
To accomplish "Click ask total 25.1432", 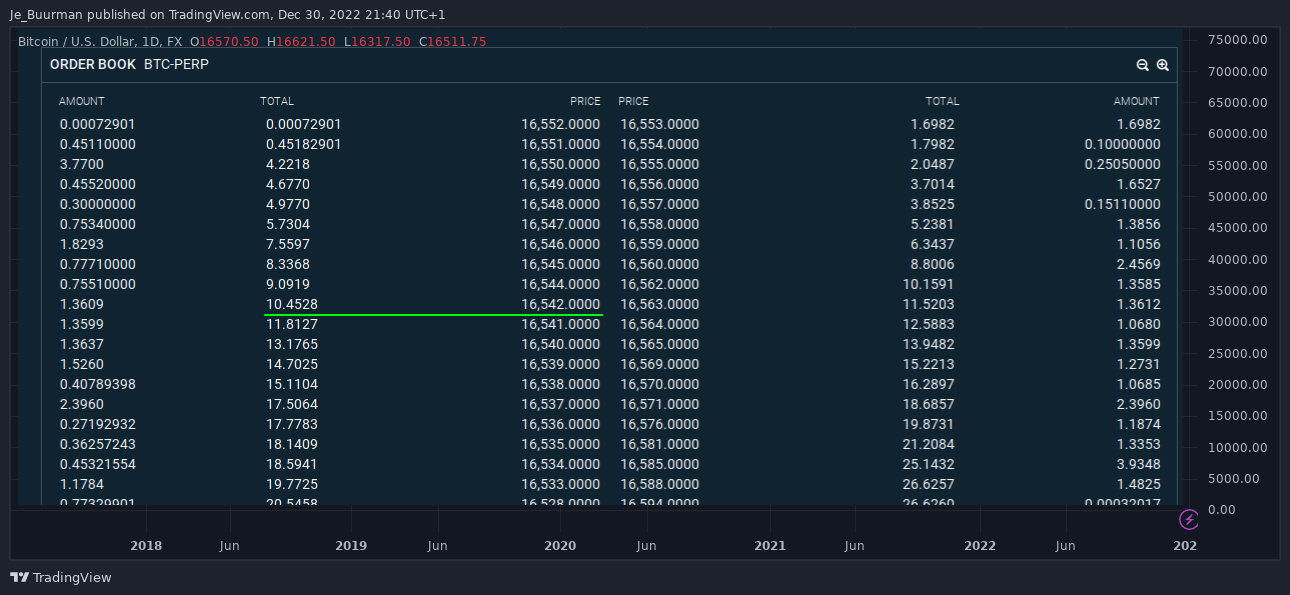I will click(929, 464).
